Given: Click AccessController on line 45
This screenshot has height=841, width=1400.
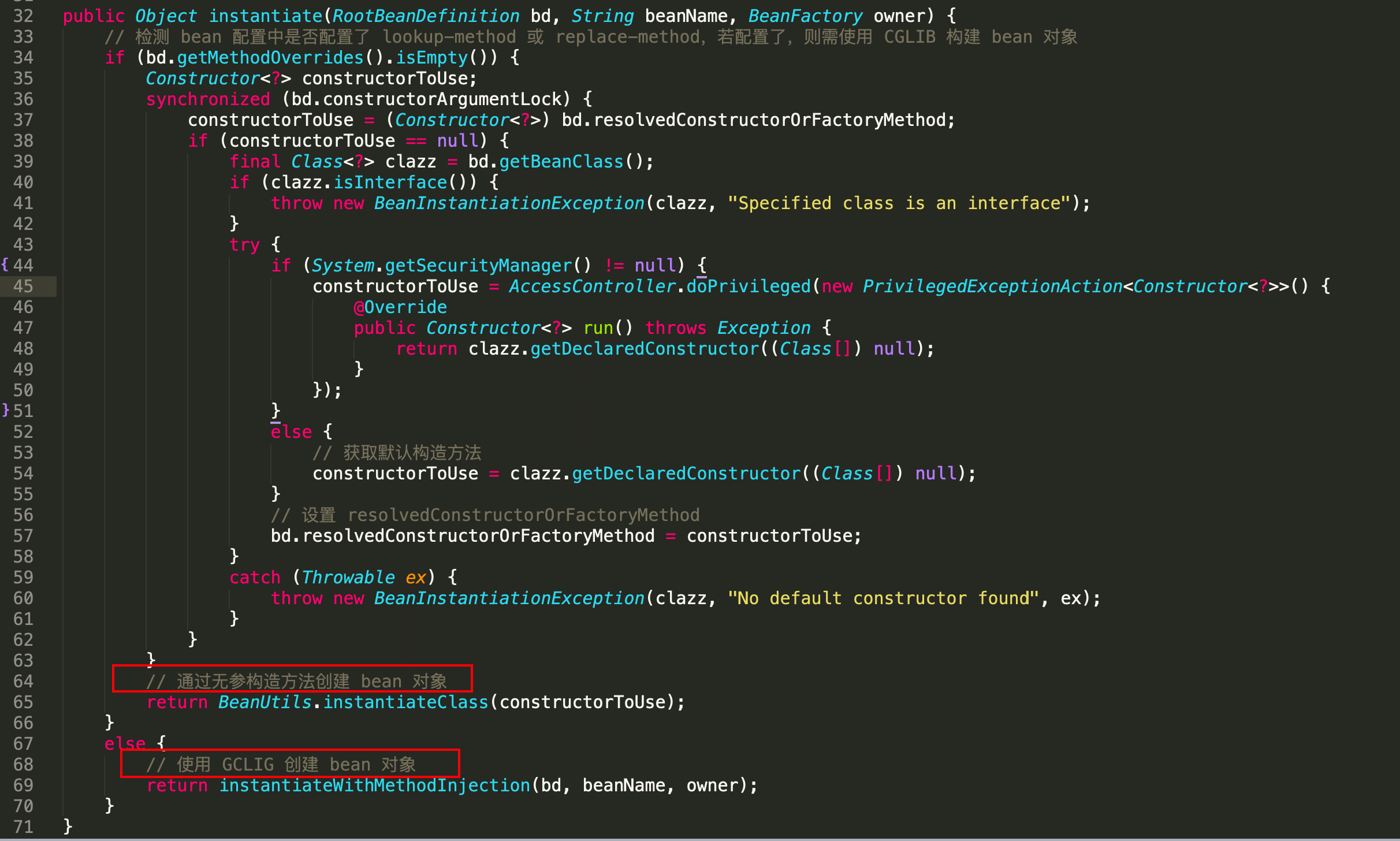Looking at the screenshot, I should pos(593,286).
